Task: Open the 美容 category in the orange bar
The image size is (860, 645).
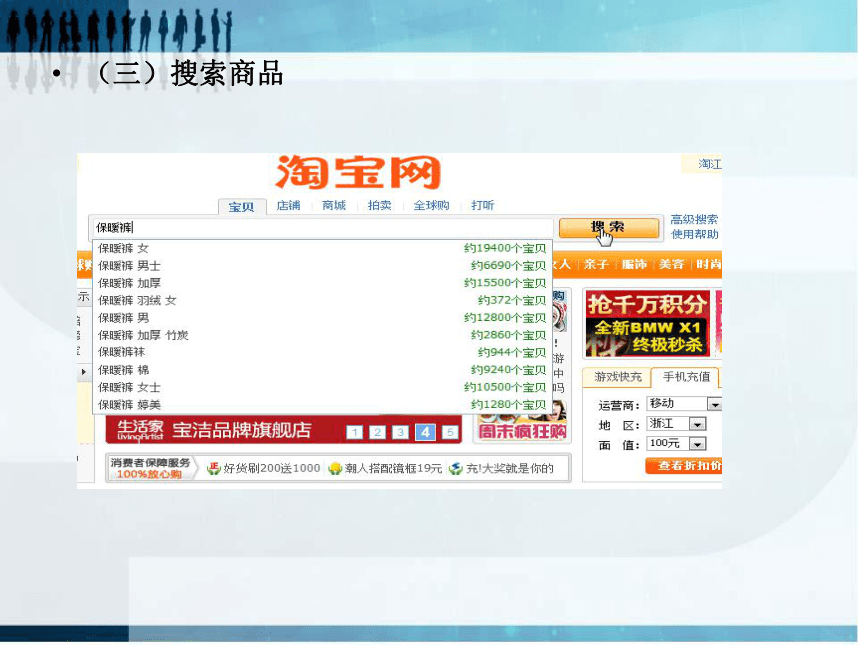Action: coord(672,265)
